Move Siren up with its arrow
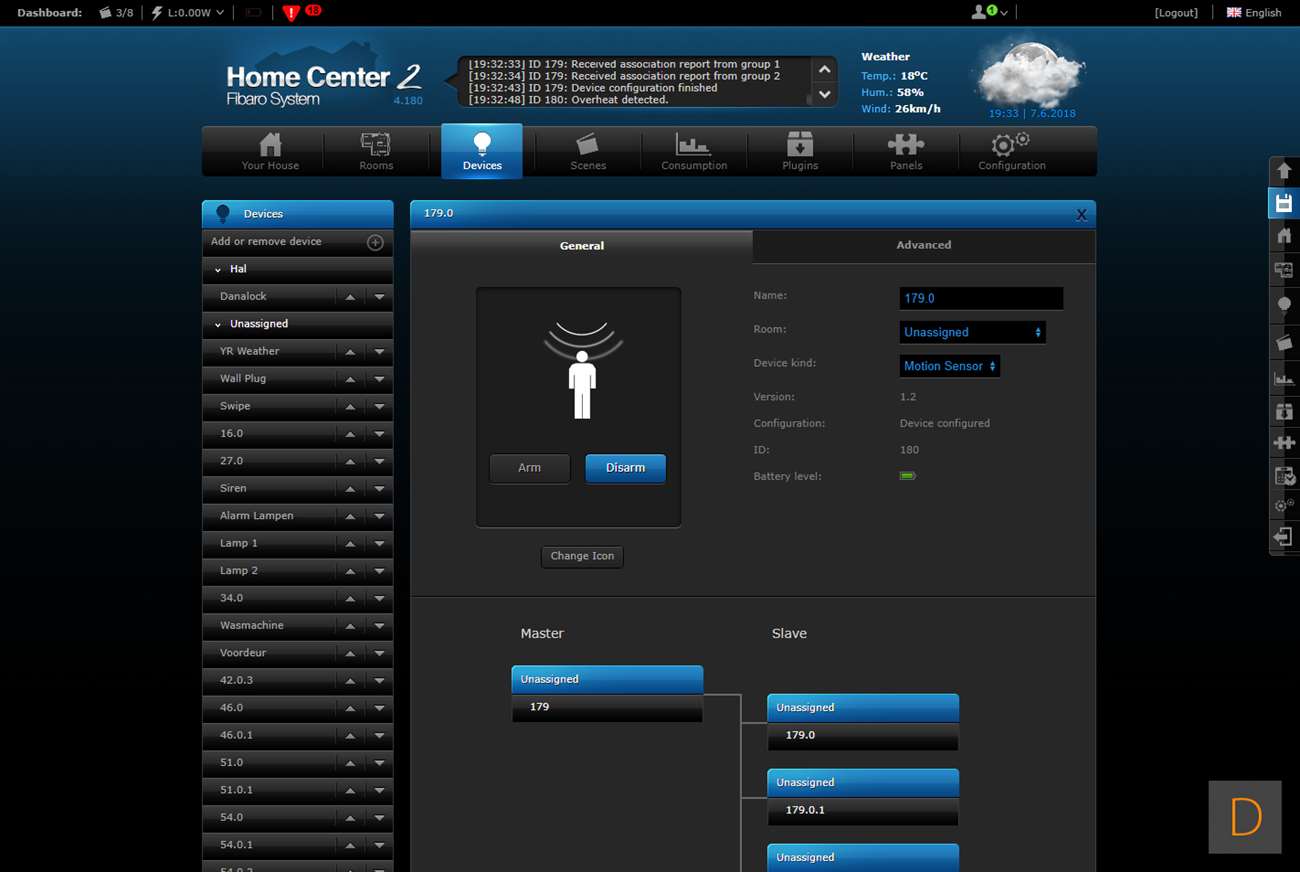Screen dimensions: 1300x872 350,488
